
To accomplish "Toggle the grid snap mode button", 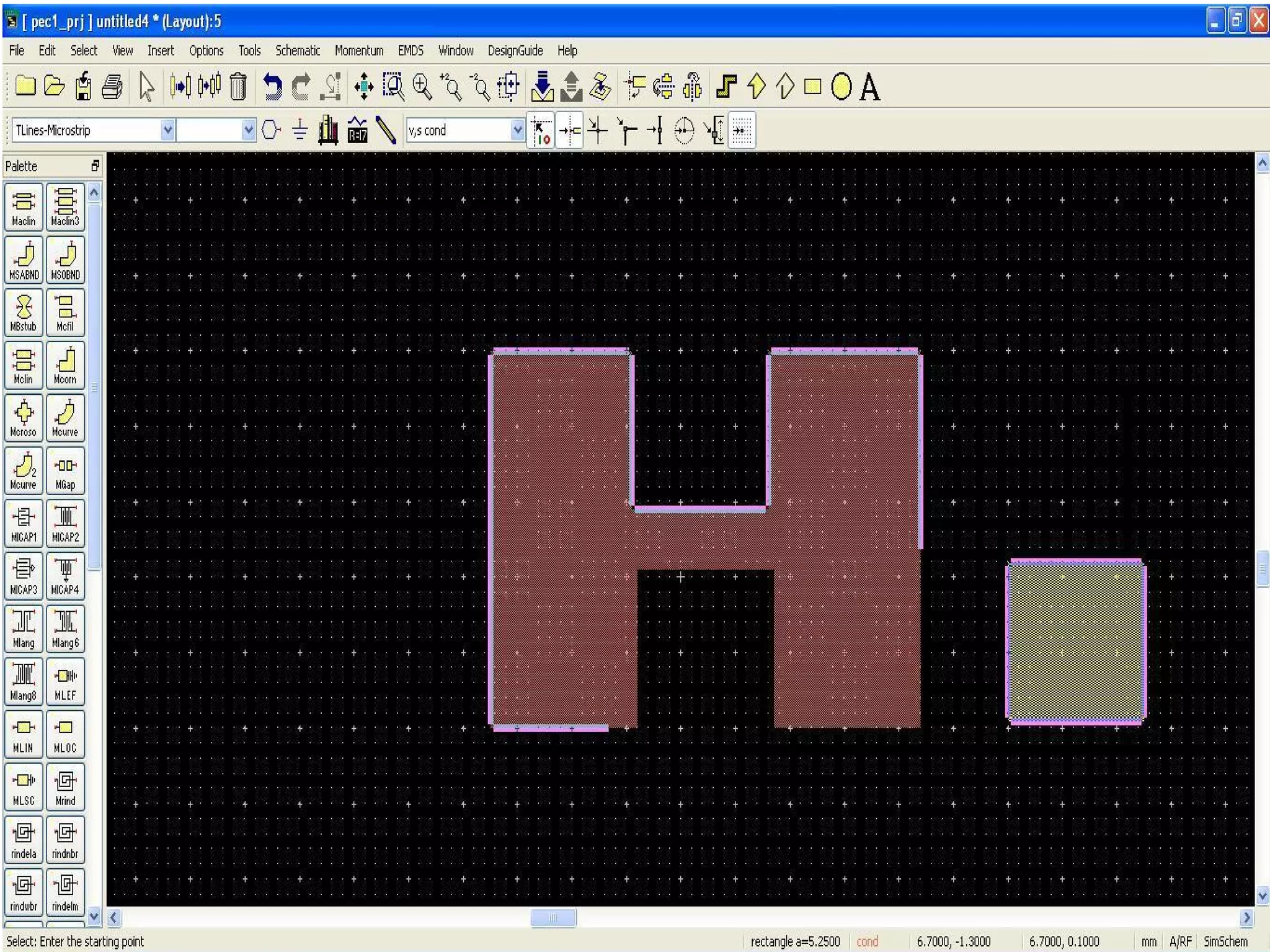I will [742, 130].
